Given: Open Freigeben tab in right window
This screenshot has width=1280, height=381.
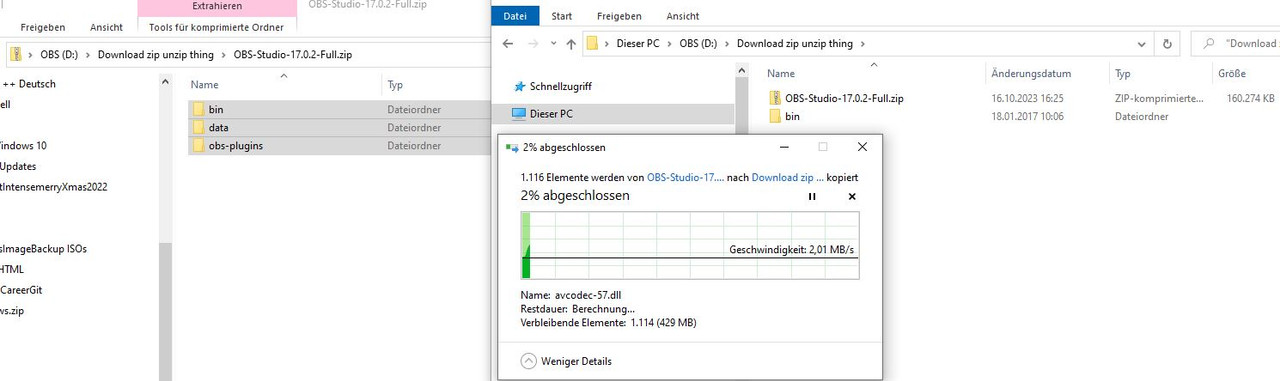Looking at the screenshot, I should 620,16.
